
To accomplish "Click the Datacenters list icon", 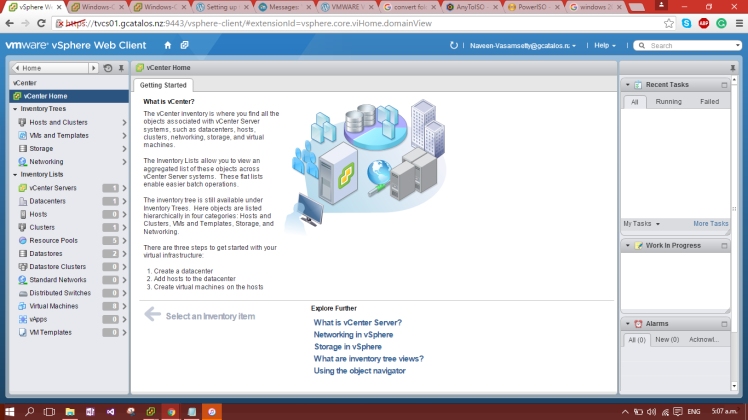I will coord(22,201).
